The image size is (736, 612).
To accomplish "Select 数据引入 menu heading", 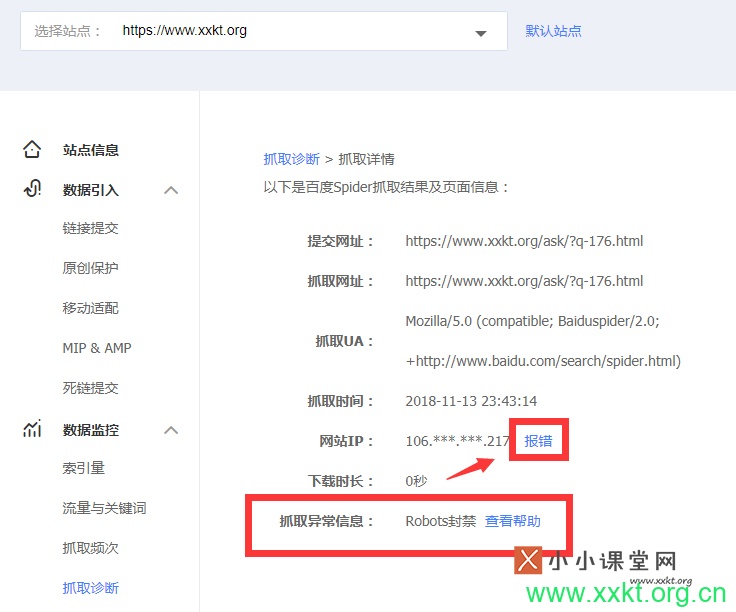I will (x=91, y=190).
